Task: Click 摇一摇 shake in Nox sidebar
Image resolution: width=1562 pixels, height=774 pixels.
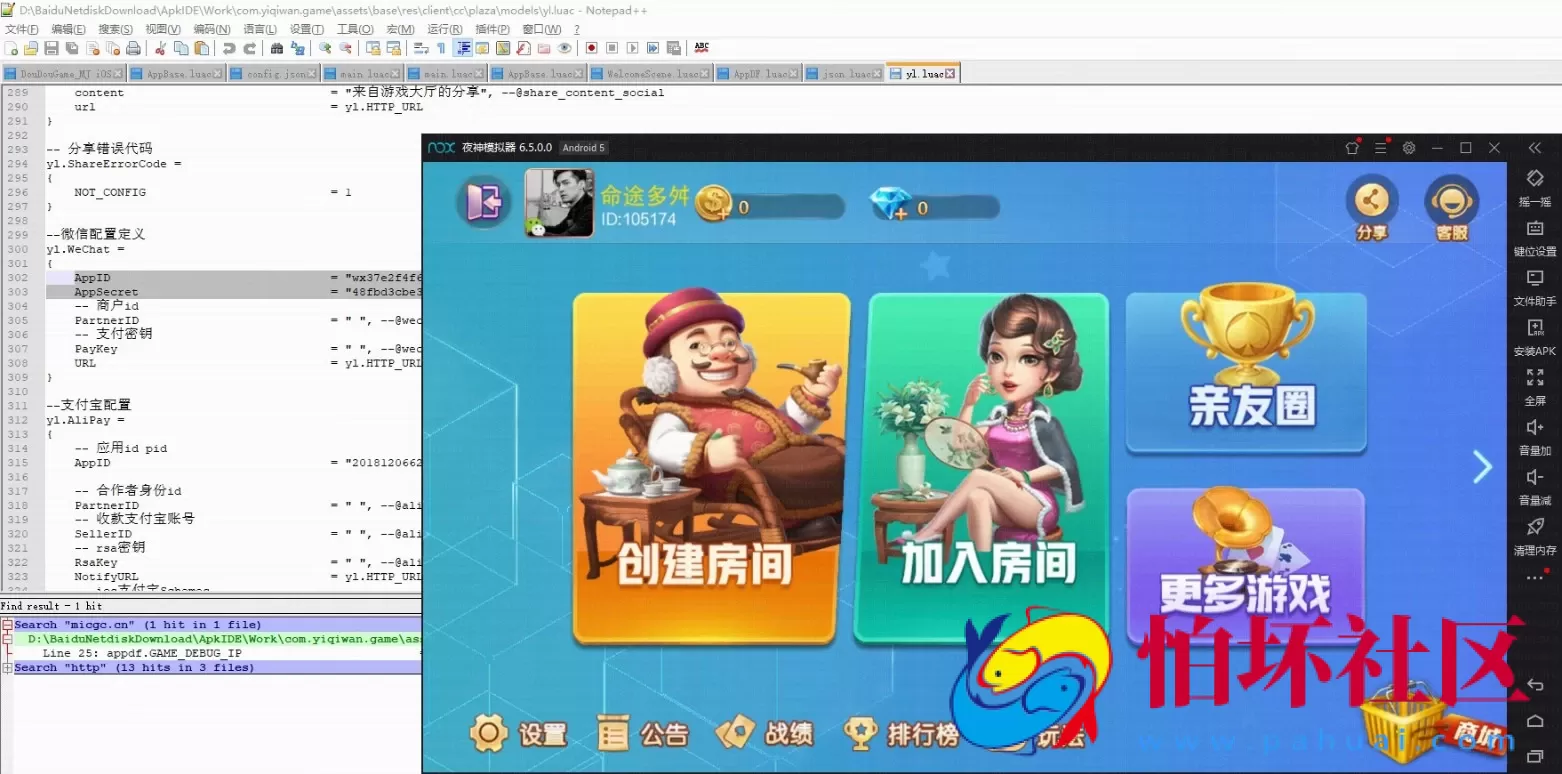Action: (x=1535, y=190)
